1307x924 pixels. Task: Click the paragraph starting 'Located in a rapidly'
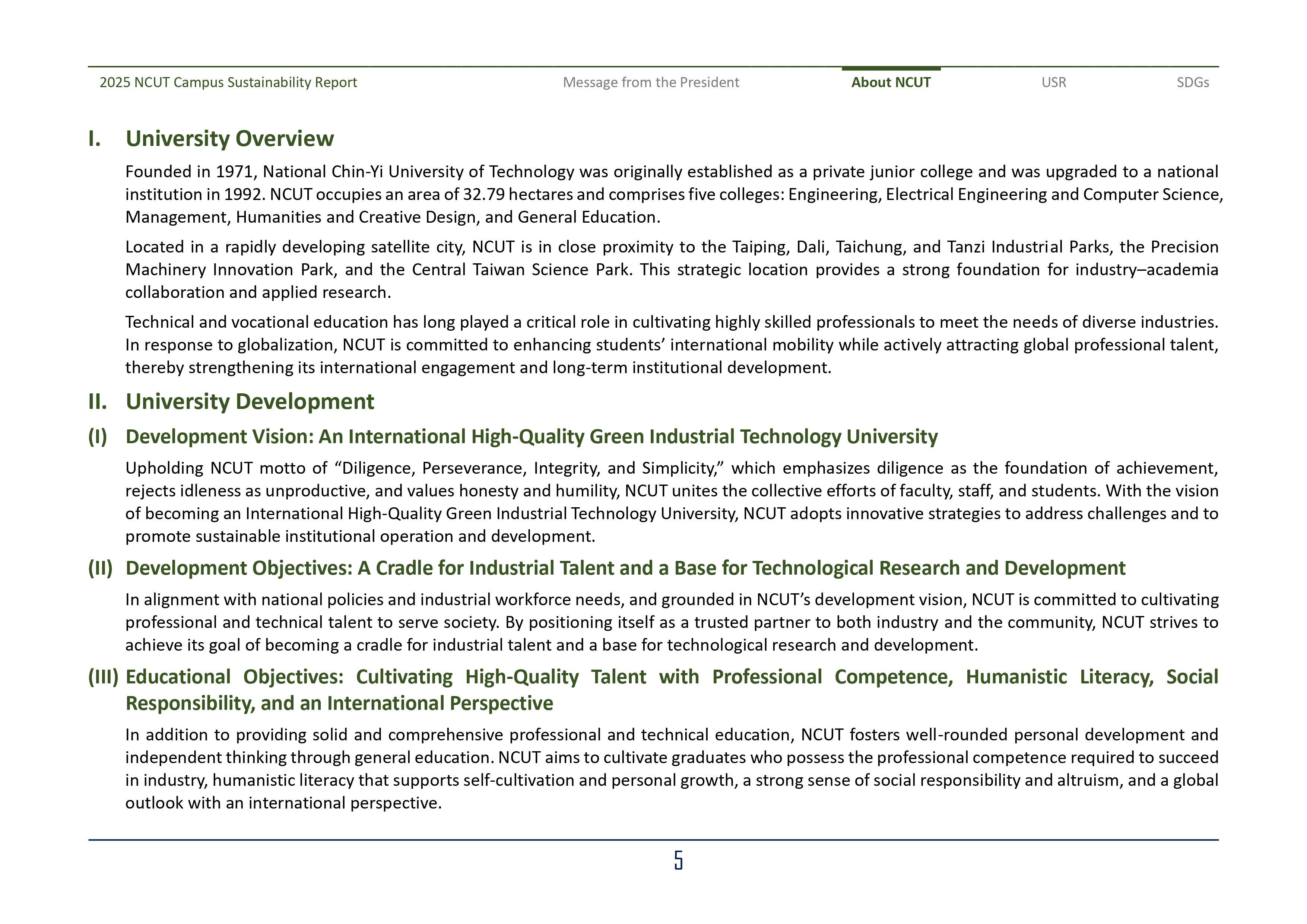click(672, 269)
